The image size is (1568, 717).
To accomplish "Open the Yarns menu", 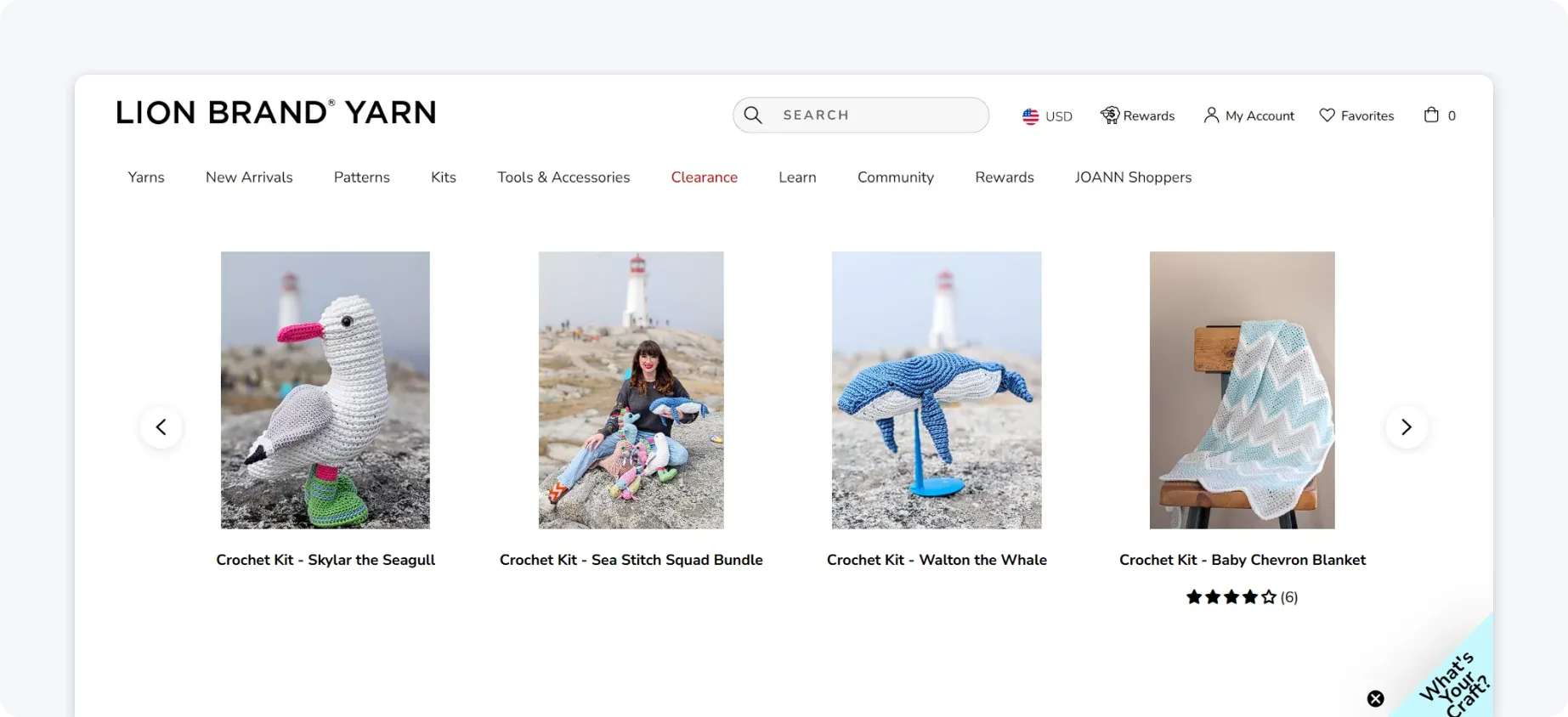I will pos(146,177).
